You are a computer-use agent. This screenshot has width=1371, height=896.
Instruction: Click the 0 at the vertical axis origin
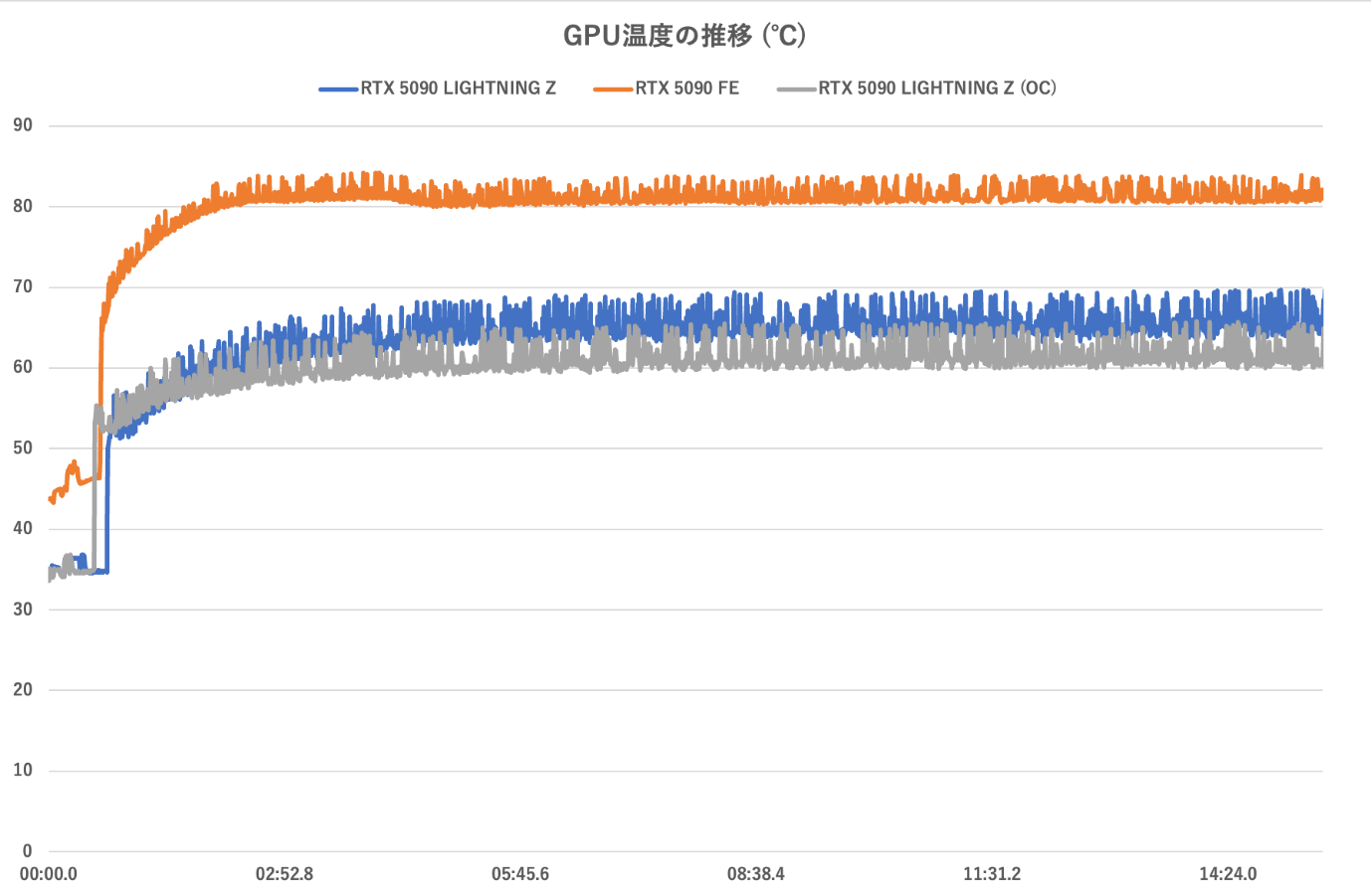[x=26, y=851]
